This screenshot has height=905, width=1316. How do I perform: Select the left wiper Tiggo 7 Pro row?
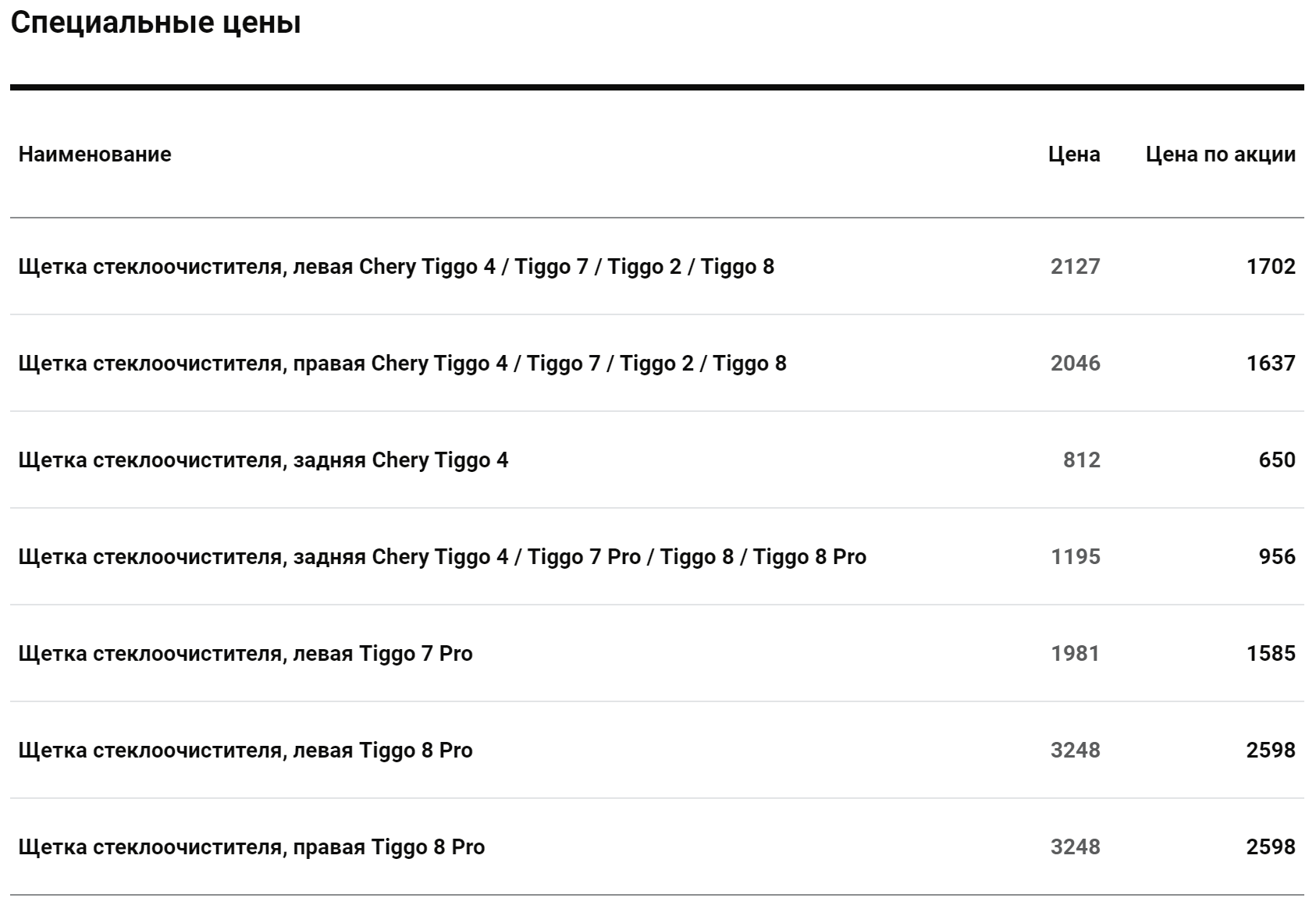(657, 654)
